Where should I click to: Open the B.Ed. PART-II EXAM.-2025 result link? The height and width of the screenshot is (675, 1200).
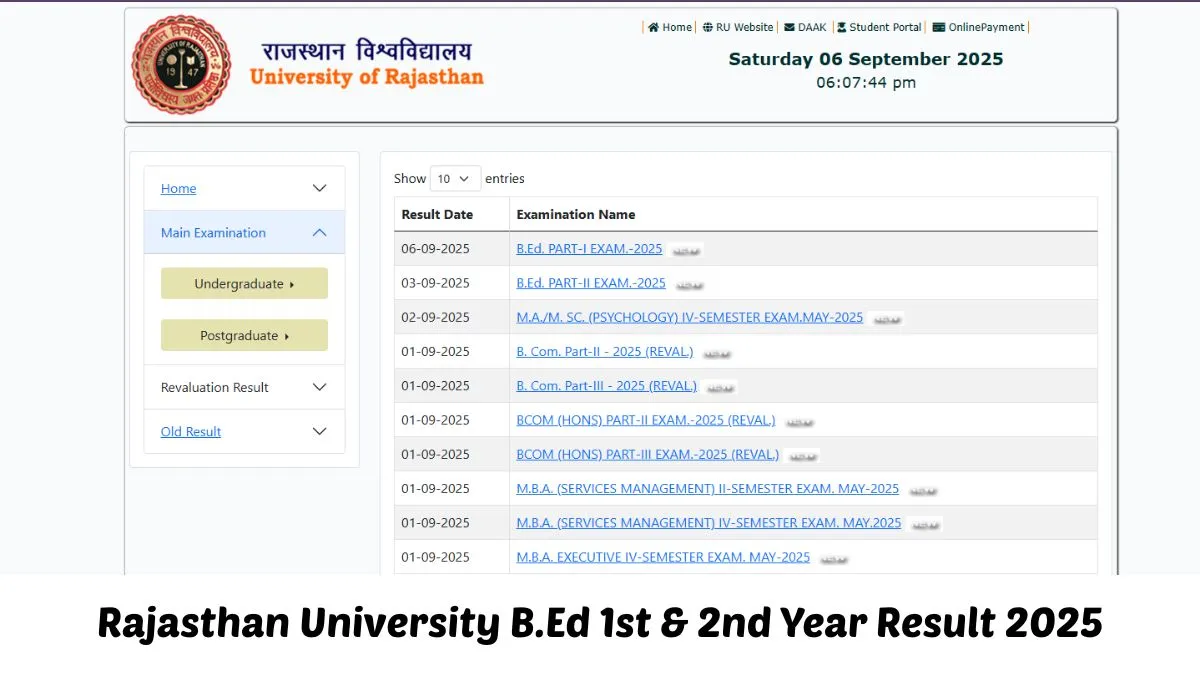click(591, 283)
